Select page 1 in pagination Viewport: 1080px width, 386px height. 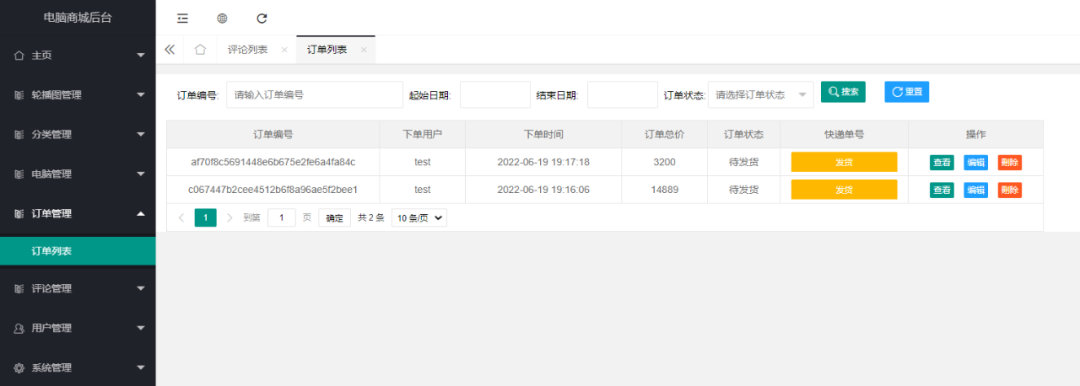[x=205, y=218]
